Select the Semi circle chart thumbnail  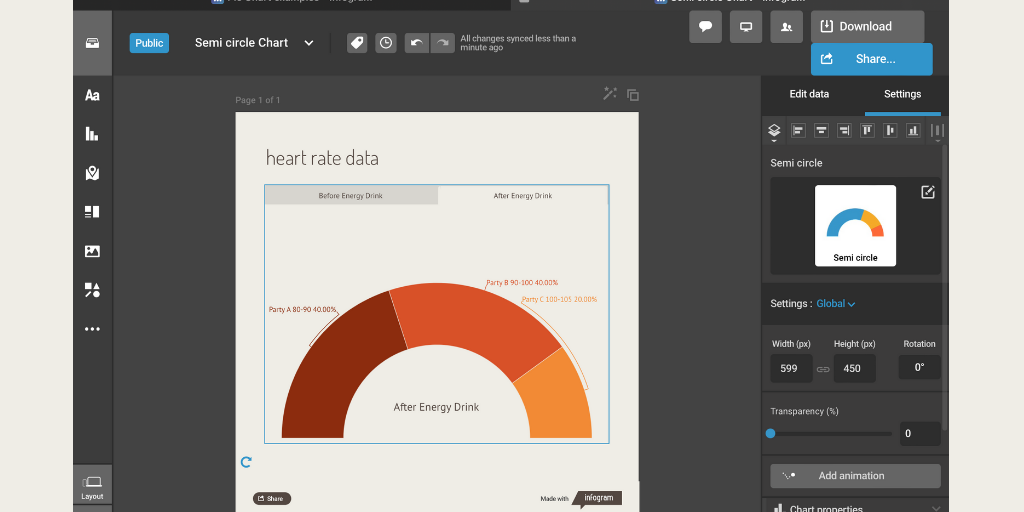(856, 226)
